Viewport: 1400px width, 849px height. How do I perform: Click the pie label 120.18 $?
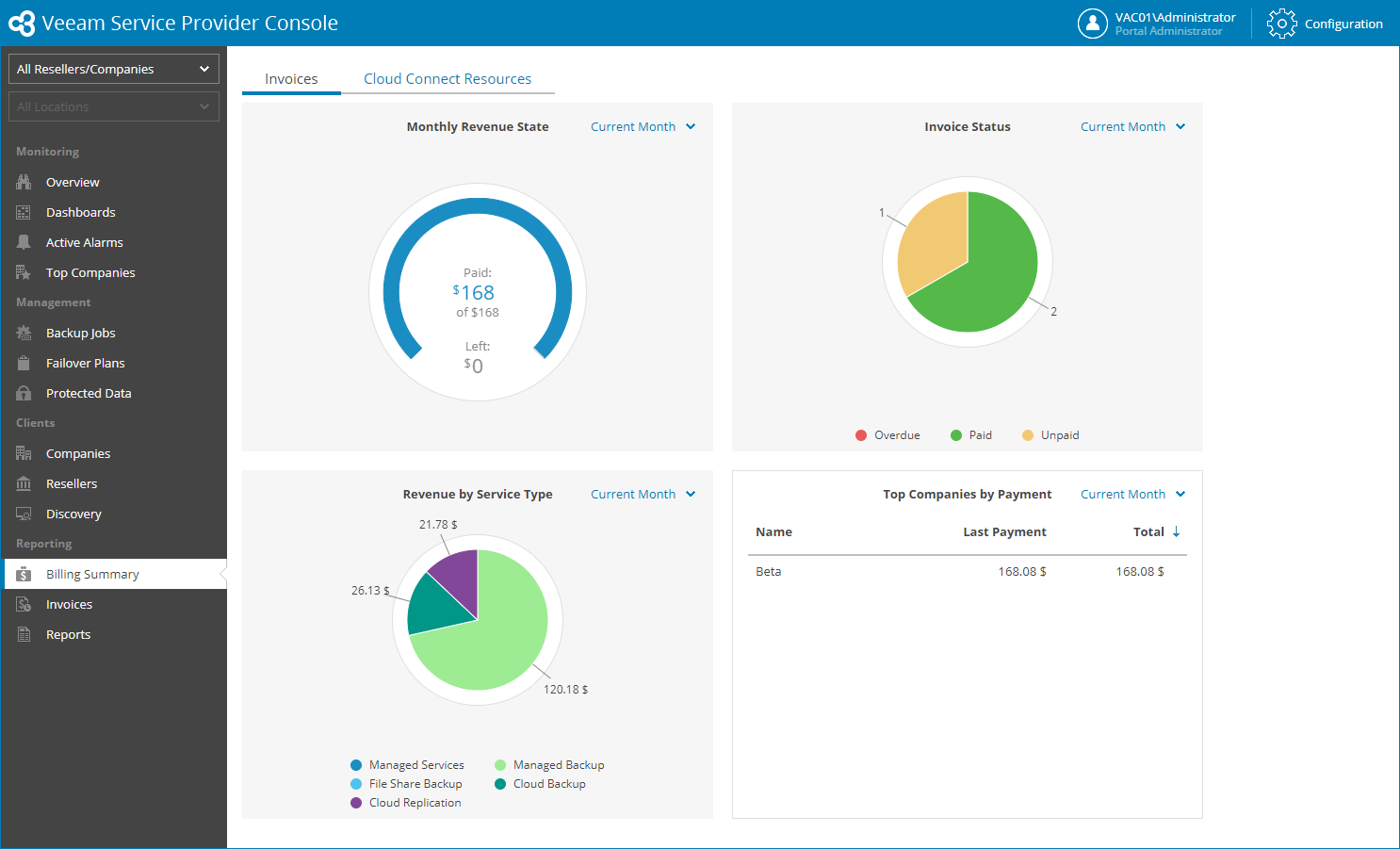pos(565,690)
